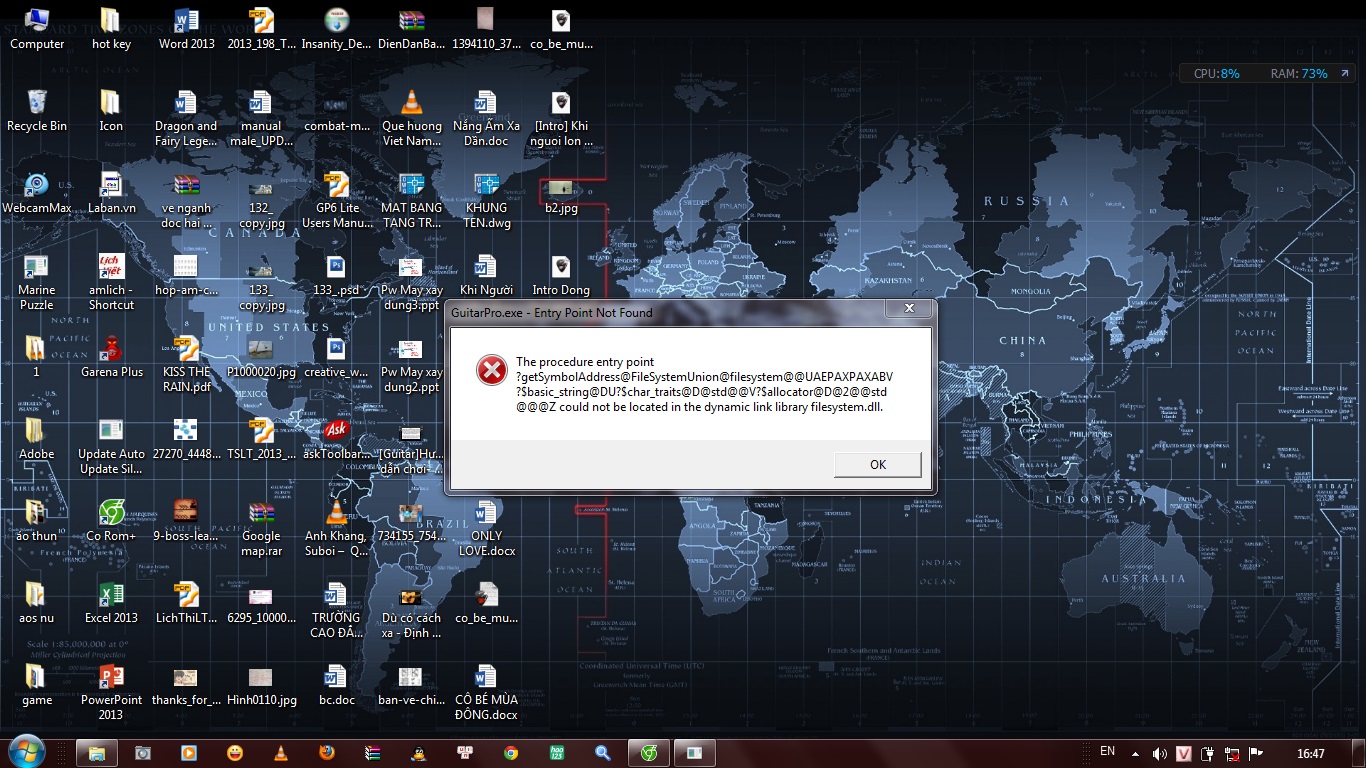Launch Firefox from the taskbar
This screenshot has height=768, width=1366.
pos(327,753)
